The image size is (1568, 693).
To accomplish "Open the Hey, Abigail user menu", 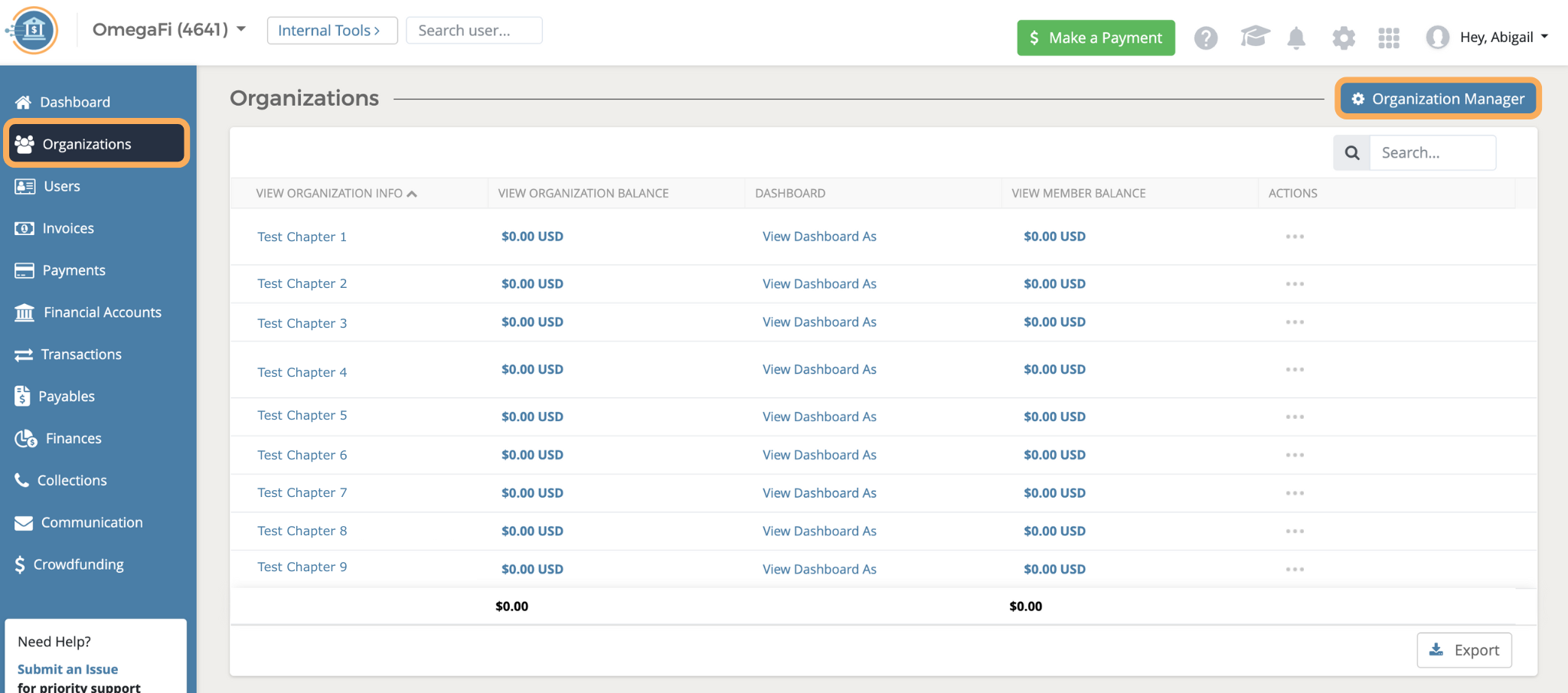I will tap(1488, 38).
